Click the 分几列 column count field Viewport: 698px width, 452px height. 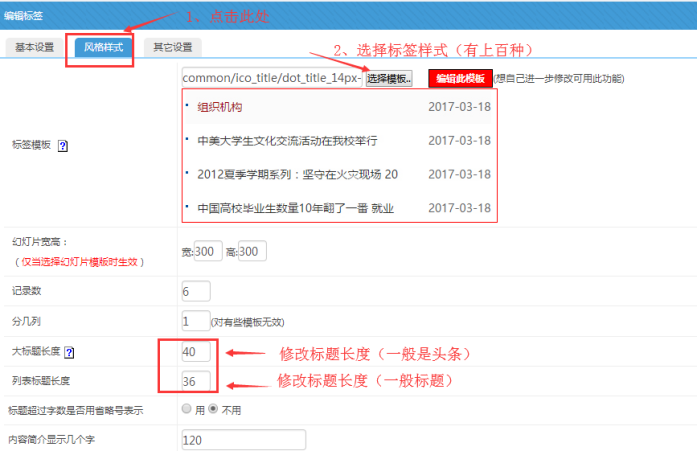point(194,321)
